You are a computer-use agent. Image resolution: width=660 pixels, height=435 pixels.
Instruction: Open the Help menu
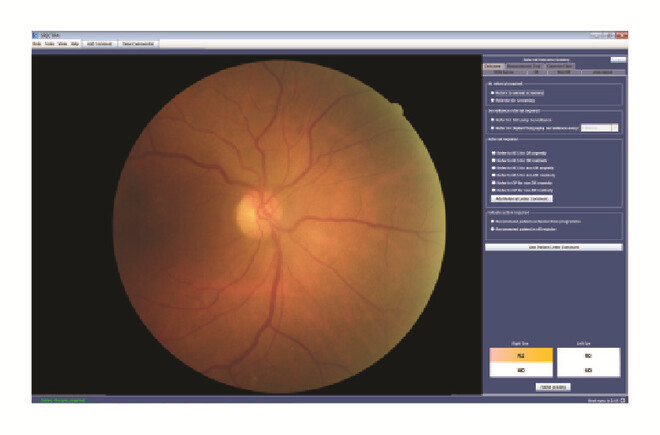point(75,44)
